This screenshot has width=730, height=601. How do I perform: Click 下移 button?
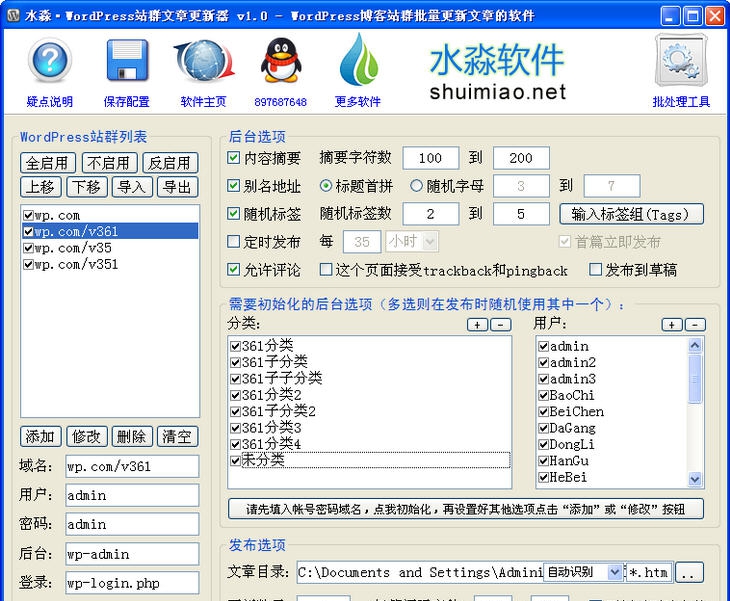(x=87, y=187)
